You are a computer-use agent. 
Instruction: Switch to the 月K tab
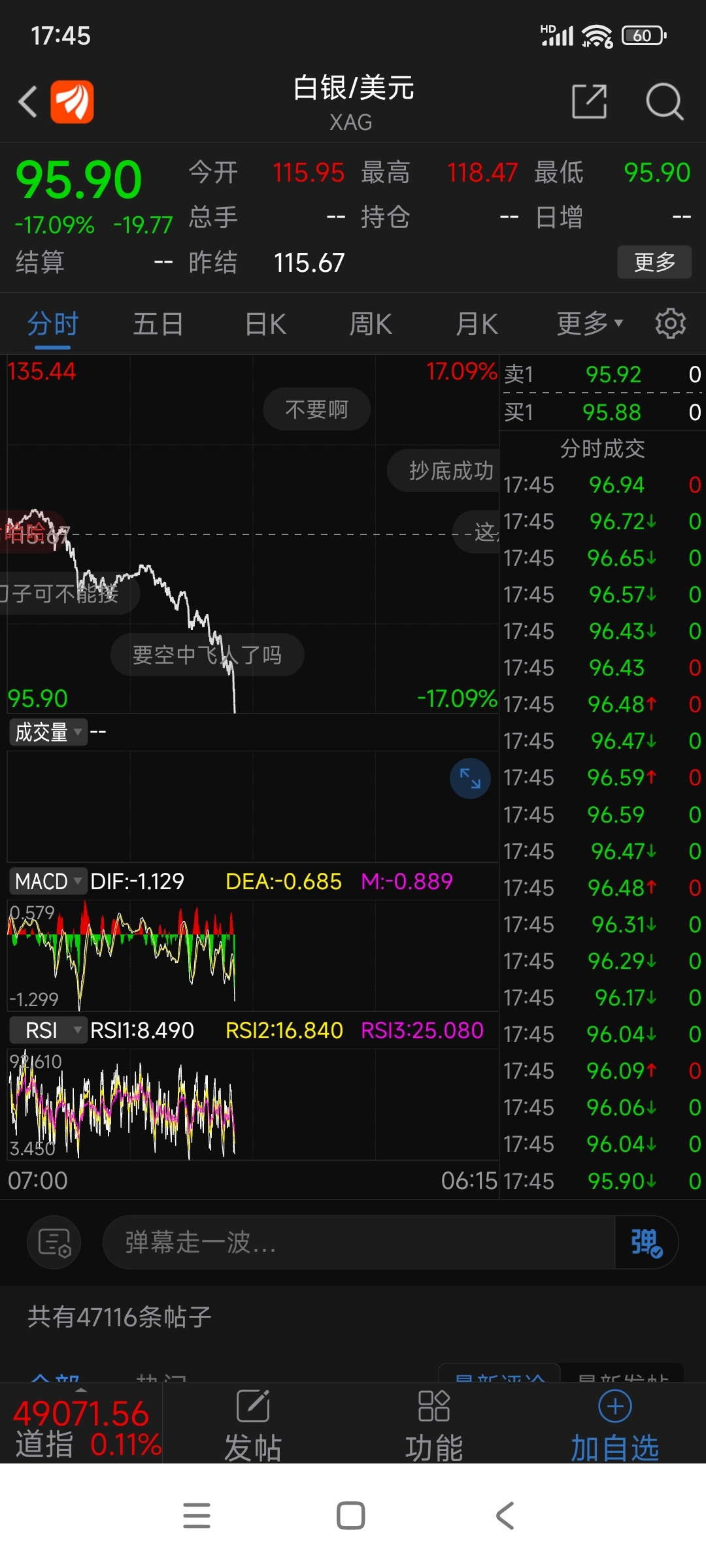point(477,324)
